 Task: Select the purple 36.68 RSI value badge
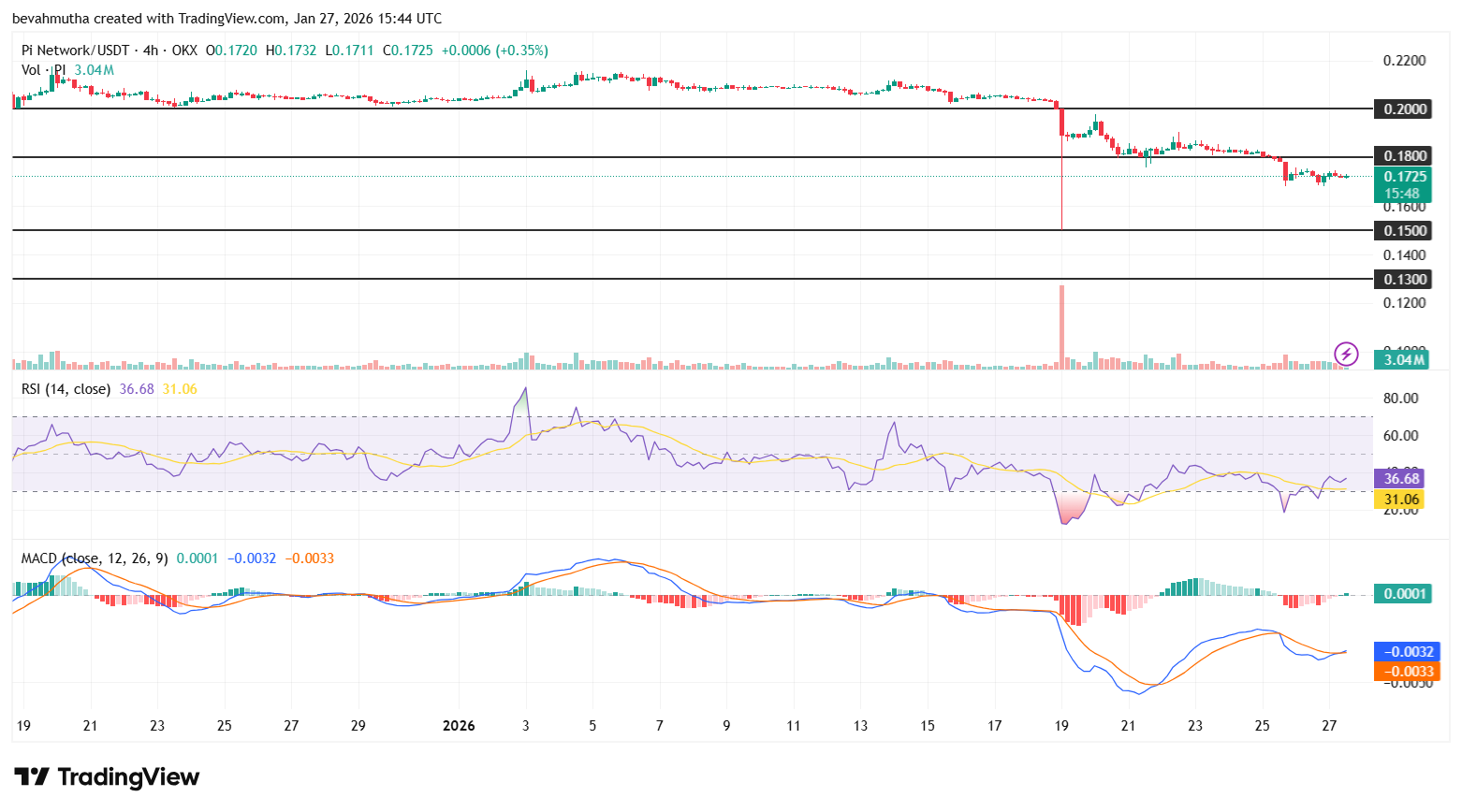(1399, 478)
